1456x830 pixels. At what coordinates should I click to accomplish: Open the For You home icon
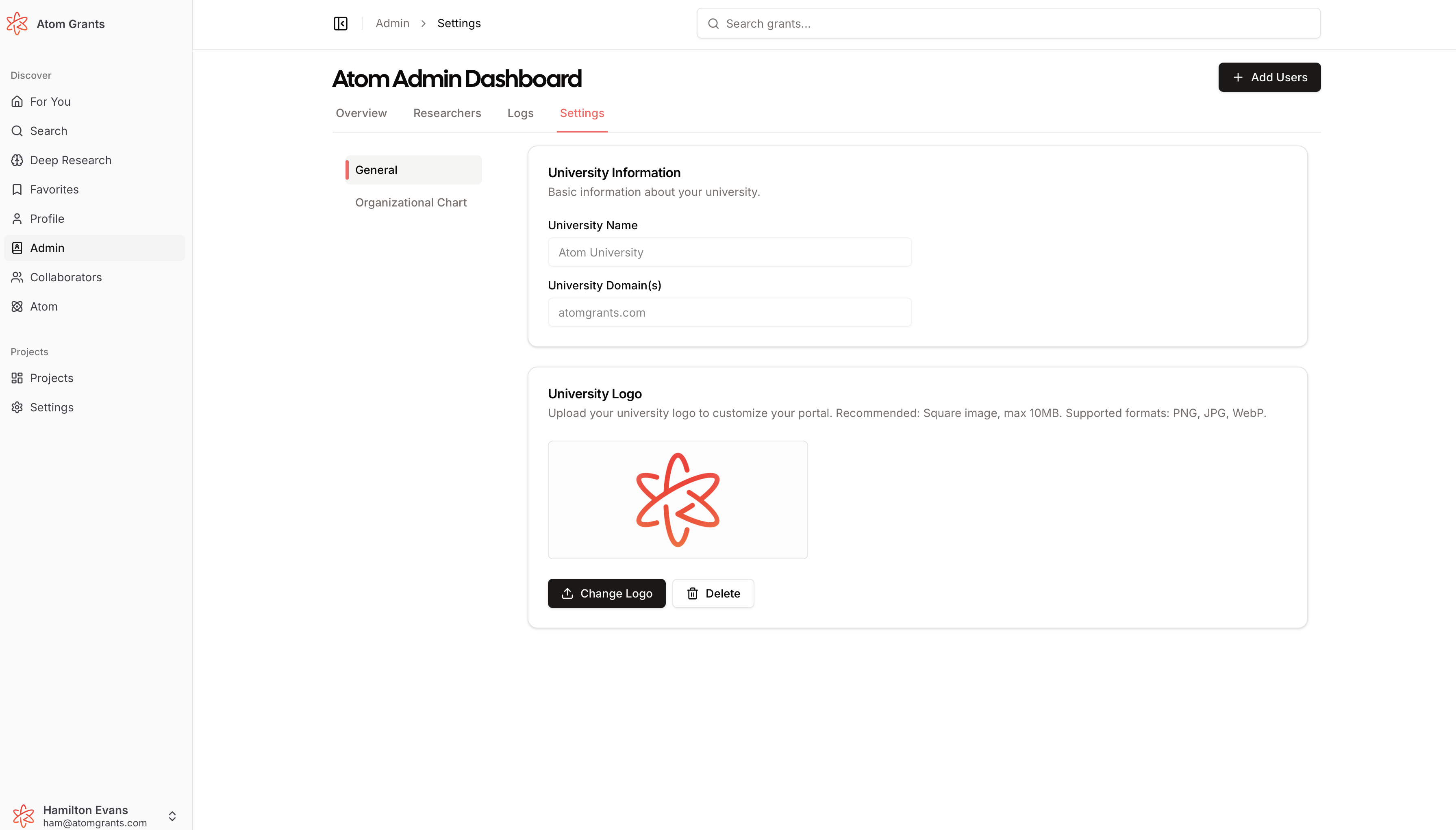(17, 102)
